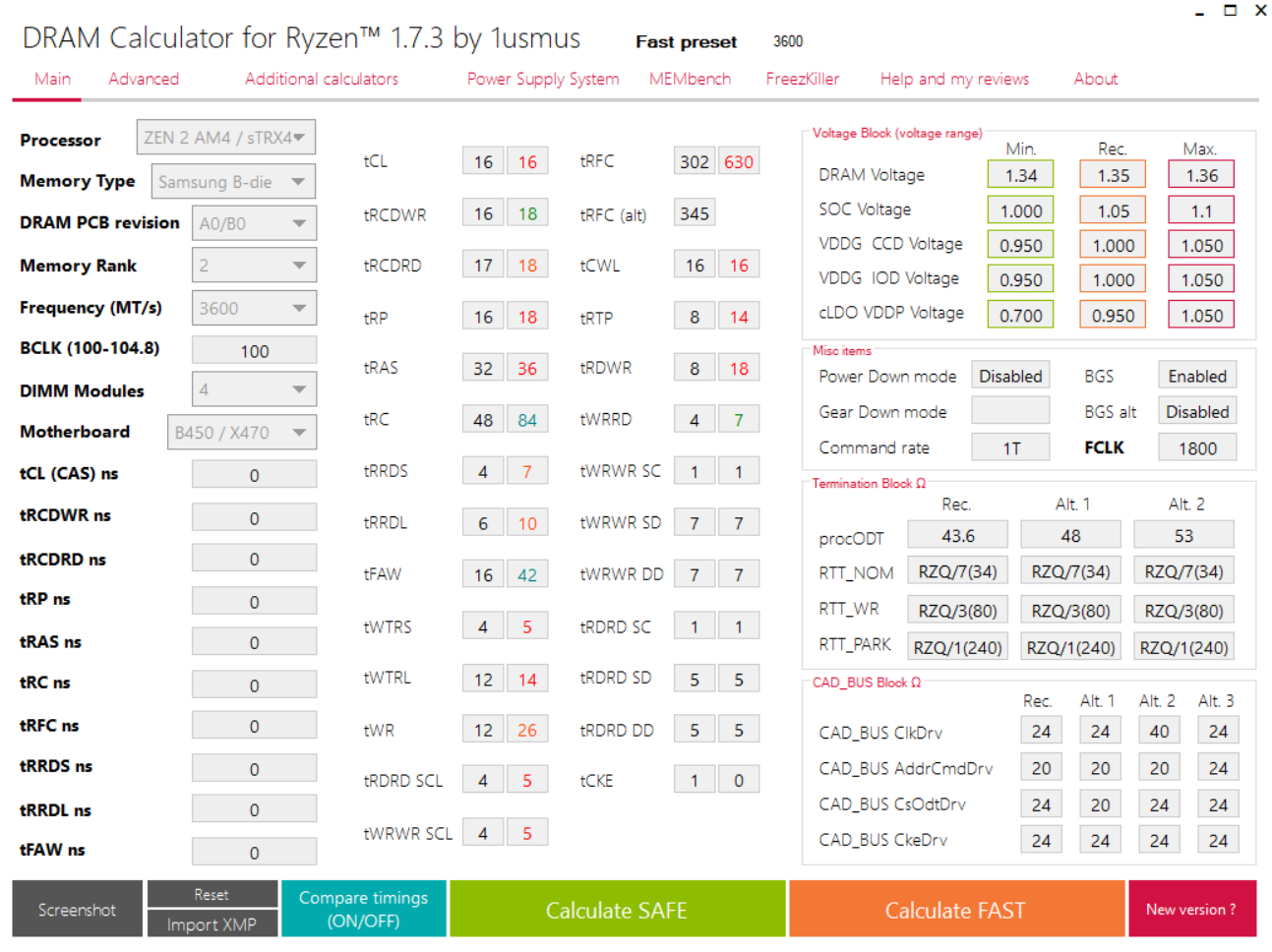Click the Import XMP button
Viewport: 1272px width, 952px height.
212,923
